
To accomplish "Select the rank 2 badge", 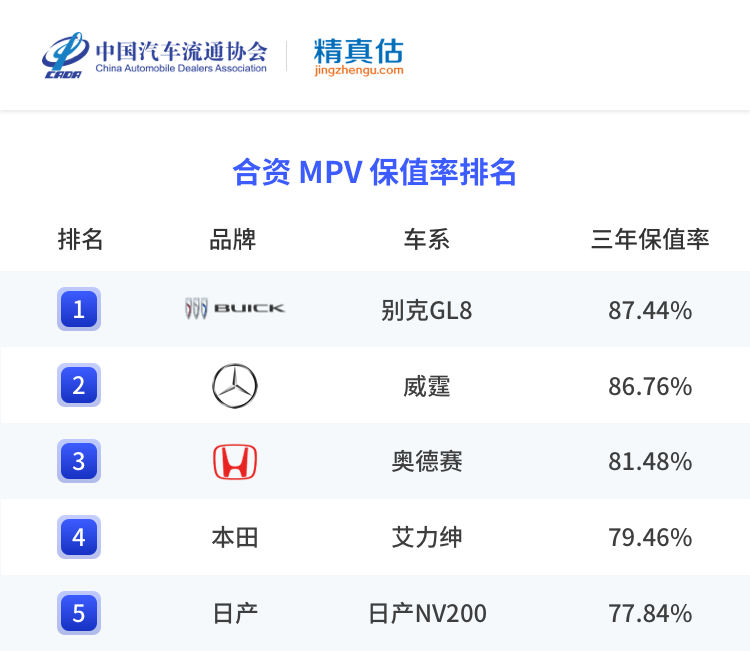I will pos(79,385).
